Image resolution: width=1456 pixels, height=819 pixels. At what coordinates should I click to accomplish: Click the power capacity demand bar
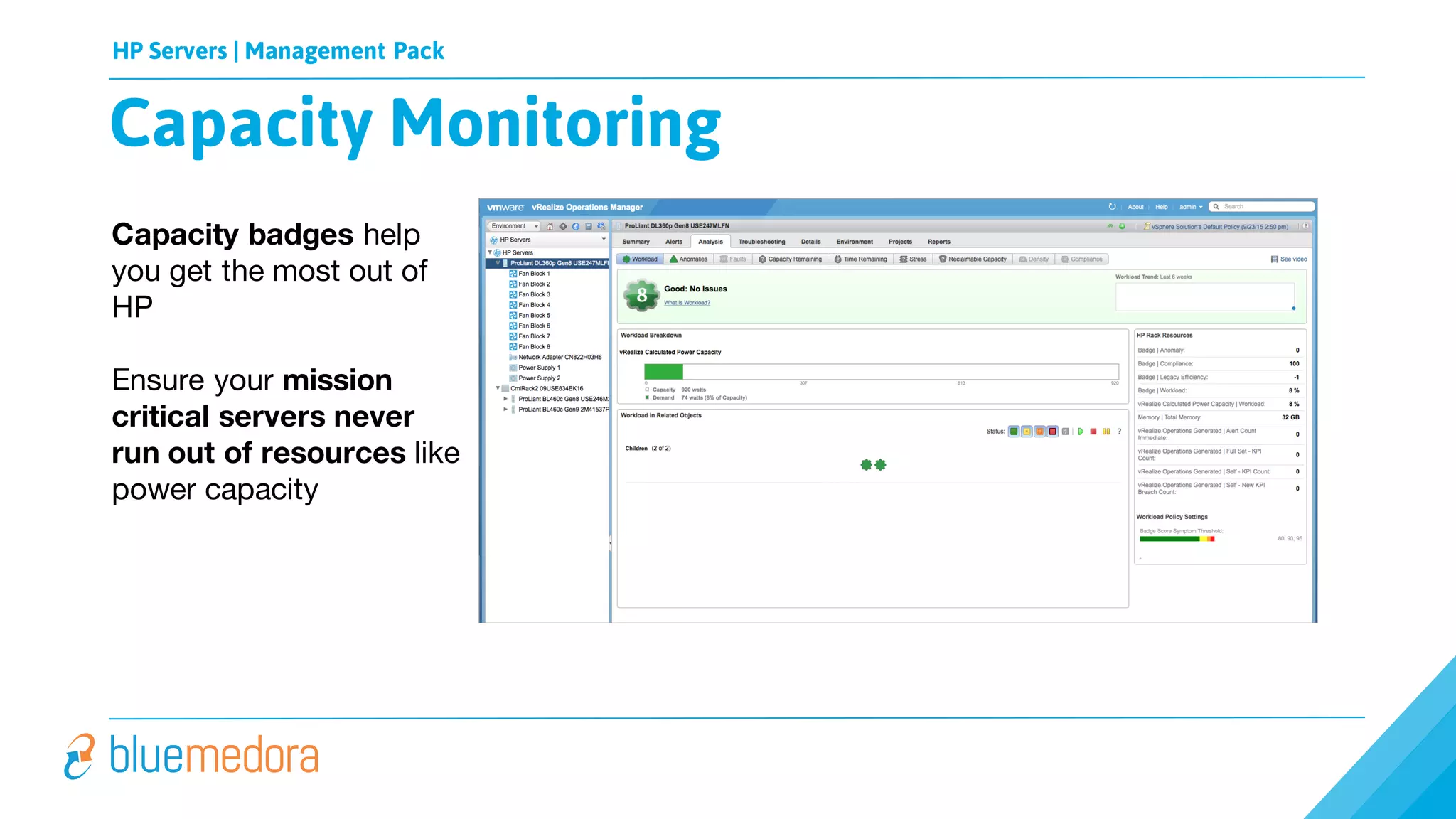click(663, 371)
